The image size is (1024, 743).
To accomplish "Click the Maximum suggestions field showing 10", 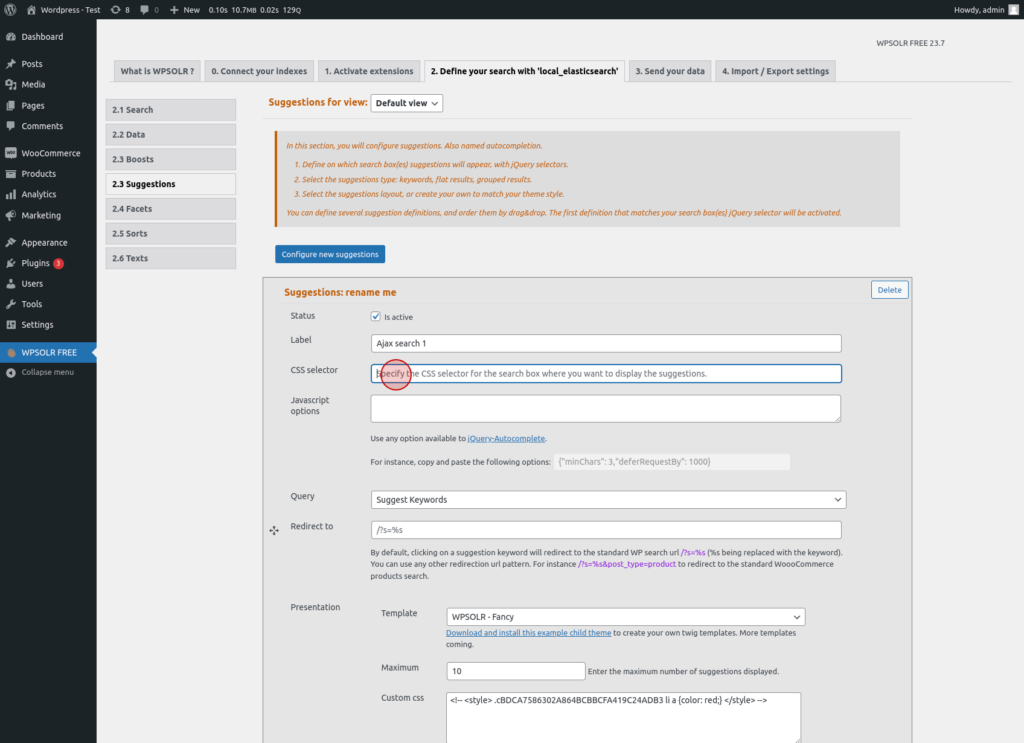I will click(x=516, y=671).
